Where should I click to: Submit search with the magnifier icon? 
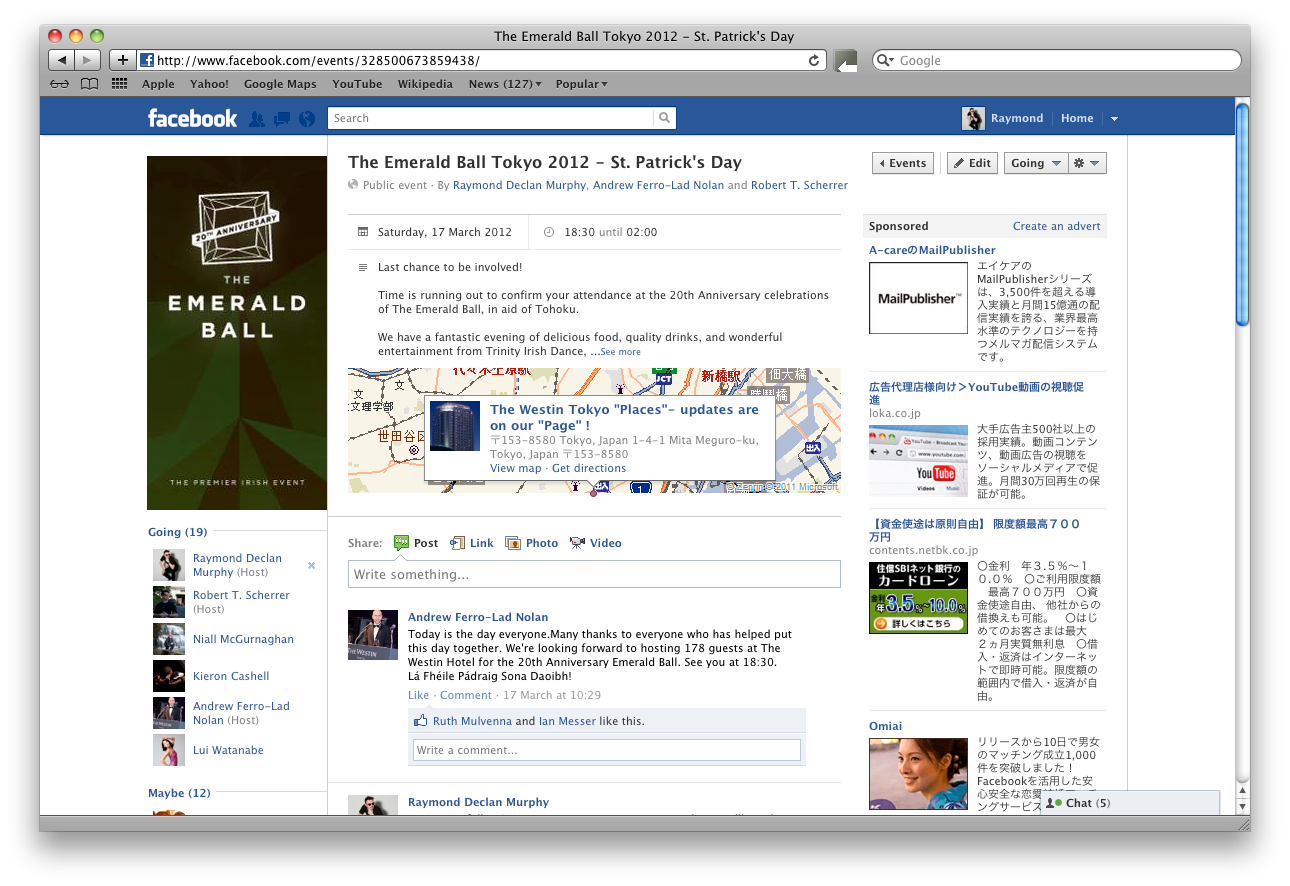click(x=664, y=118)
